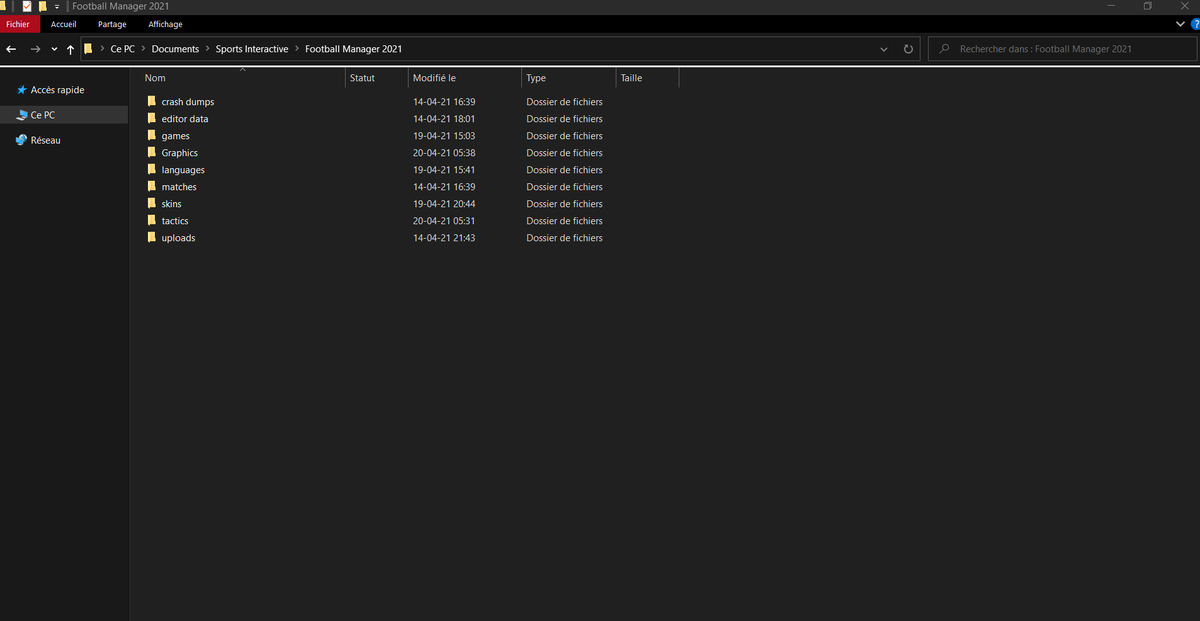The image size is (1200, 621).
Task: Expand the ribbon with the chevron
Action: click(1179, 24)
